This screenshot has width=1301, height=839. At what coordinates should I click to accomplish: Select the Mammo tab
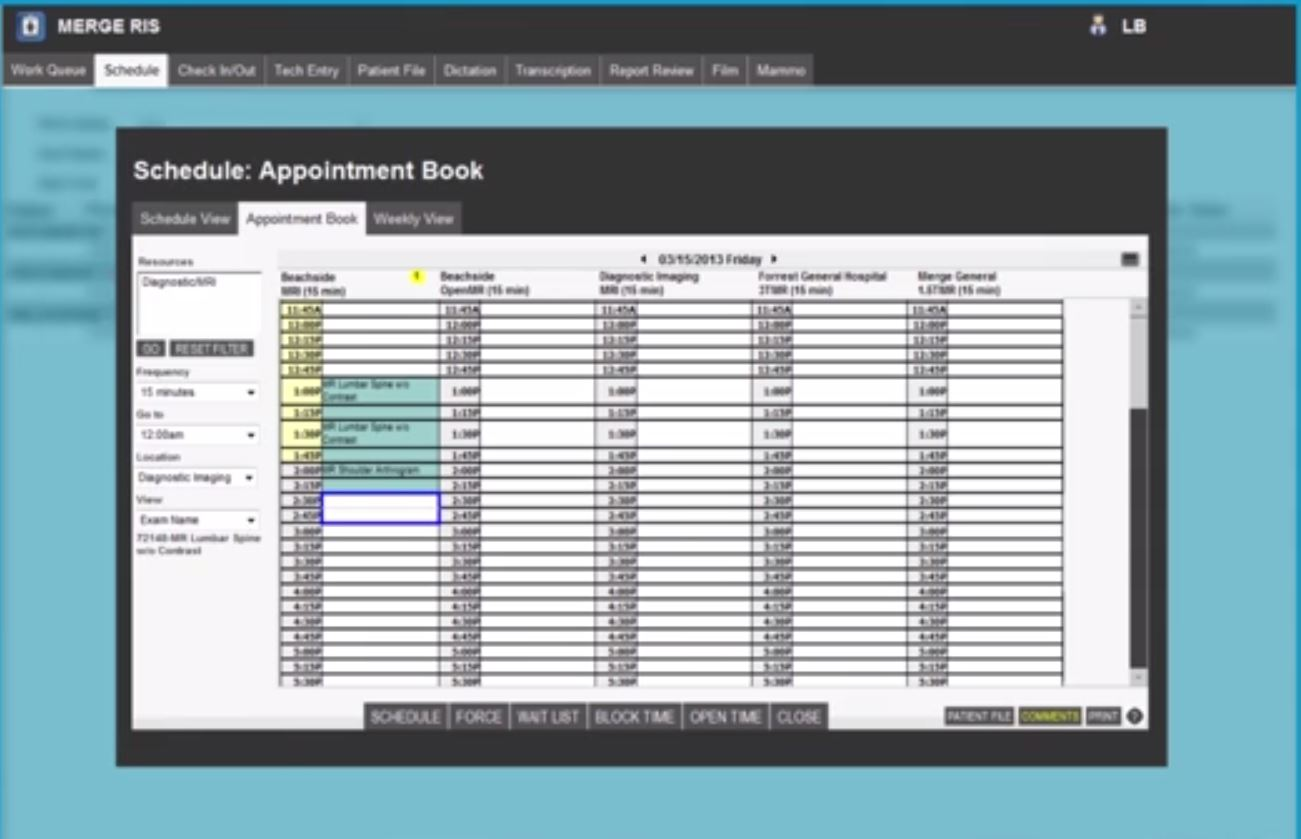point(780,71)
